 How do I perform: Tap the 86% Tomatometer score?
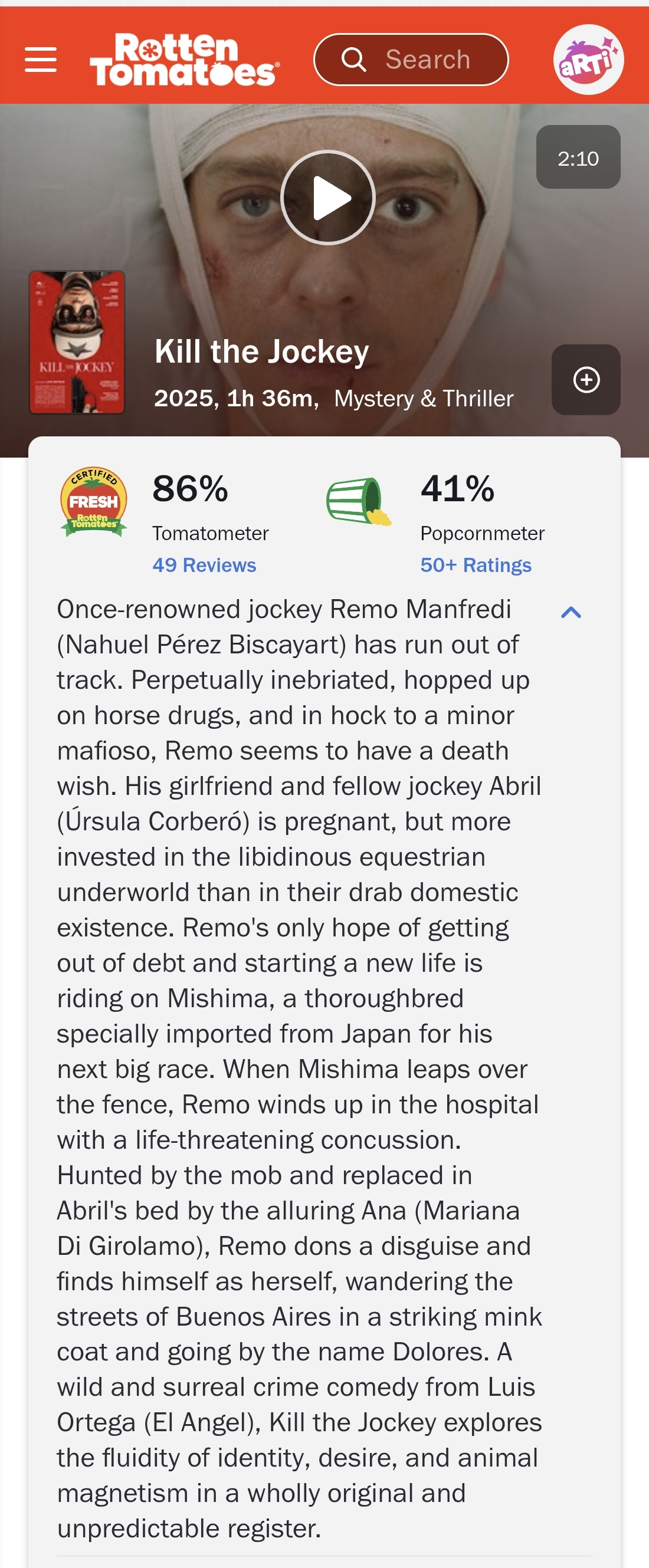coord(190,488)
